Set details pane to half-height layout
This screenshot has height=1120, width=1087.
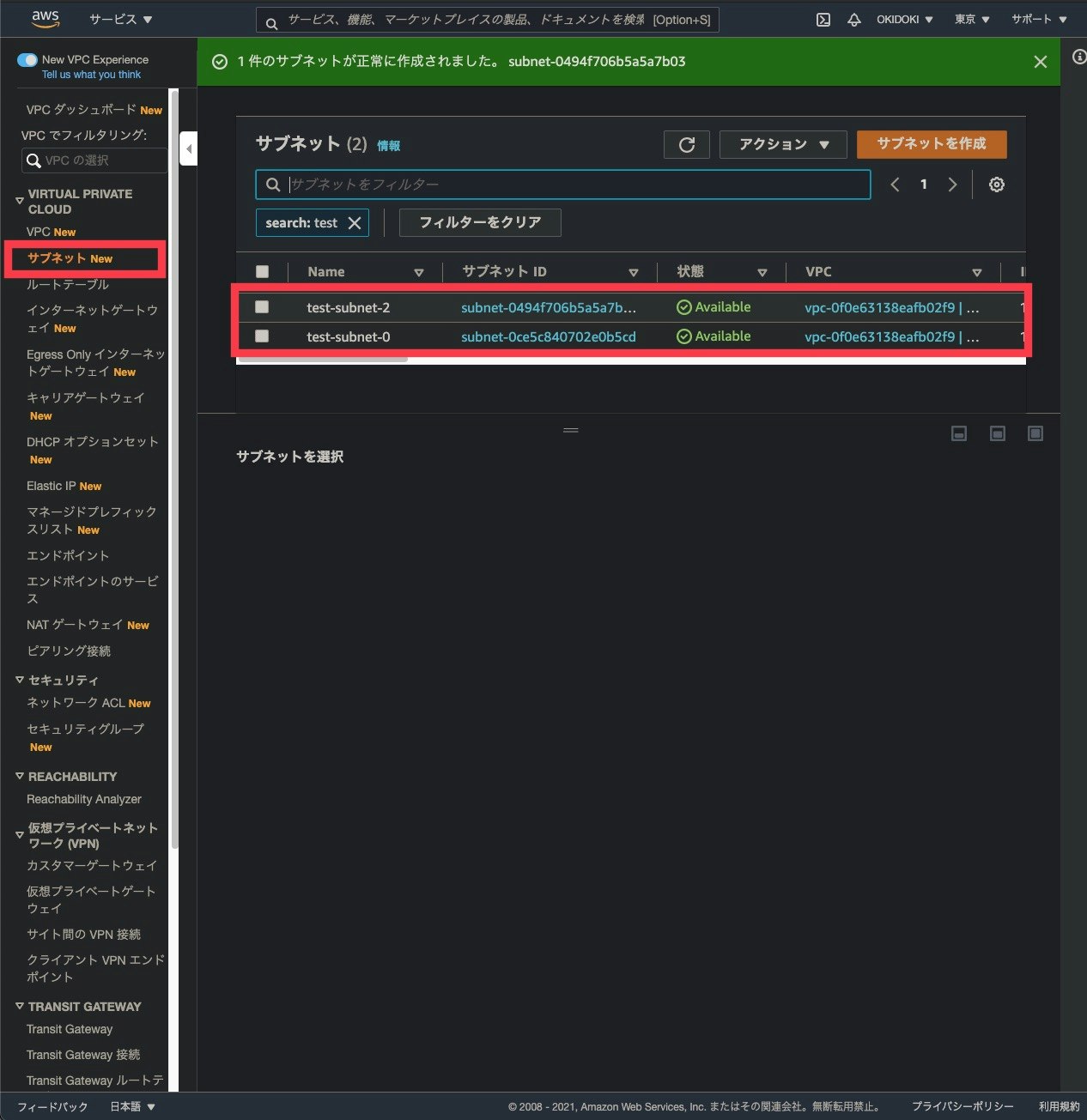997,433
